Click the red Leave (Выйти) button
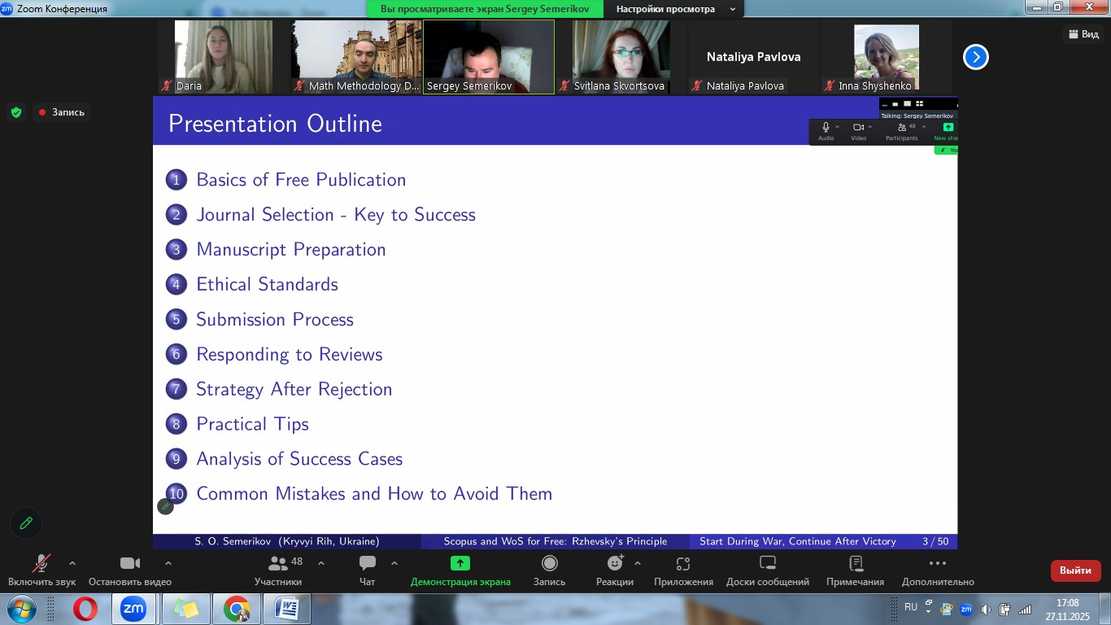The width and height of the screenshot is (1111, 625). [1075, 570]
